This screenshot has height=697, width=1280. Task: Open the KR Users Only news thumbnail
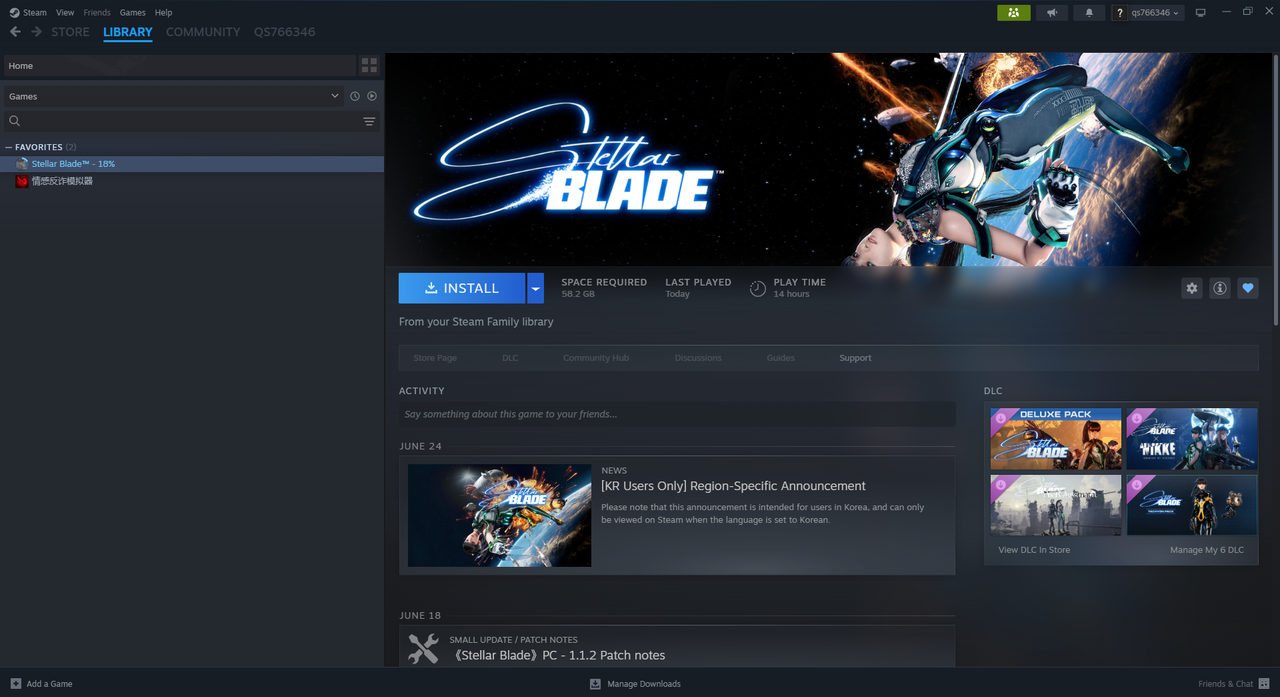(x=499, y=515)
